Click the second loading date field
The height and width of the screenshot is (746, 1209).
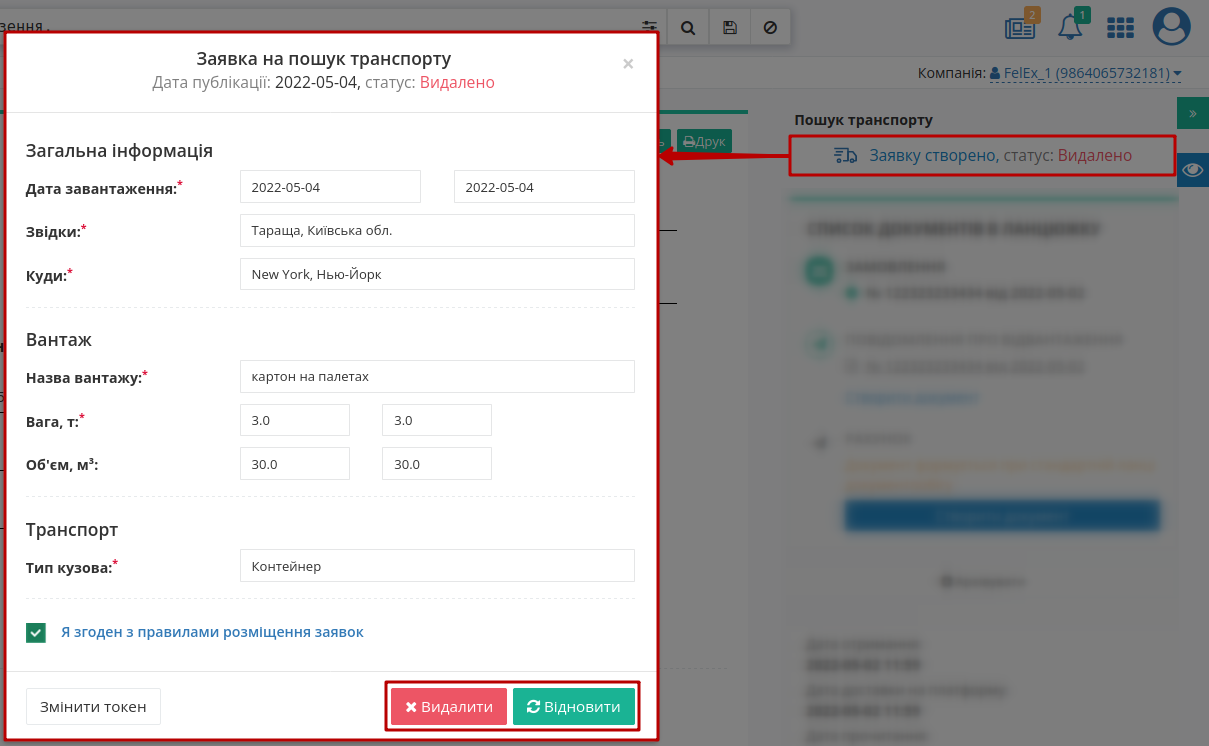(544, 187)
